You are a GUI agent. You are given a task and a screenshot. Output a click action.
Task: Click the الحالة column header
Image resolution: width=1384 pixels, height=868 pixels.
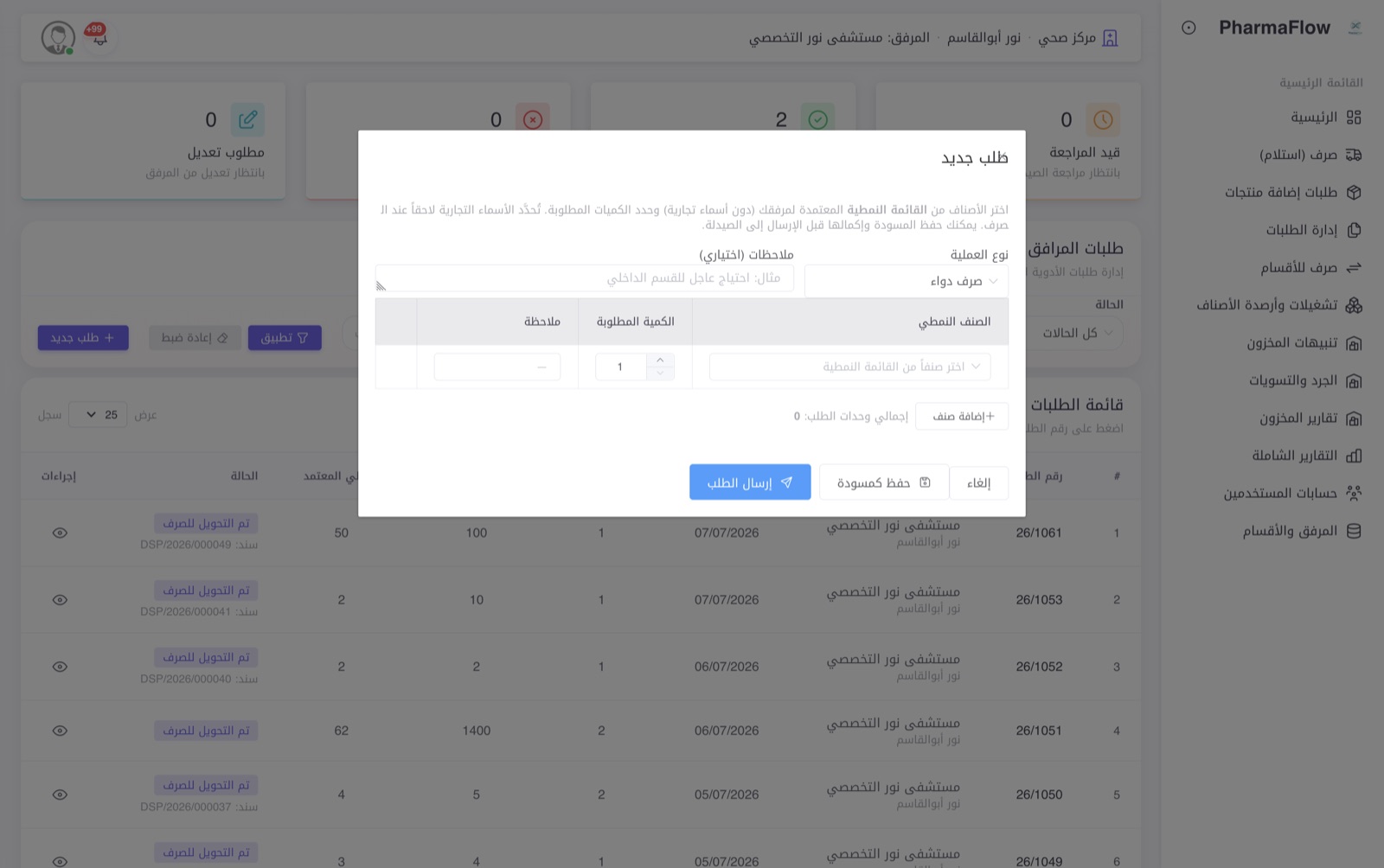pos(245,475)
